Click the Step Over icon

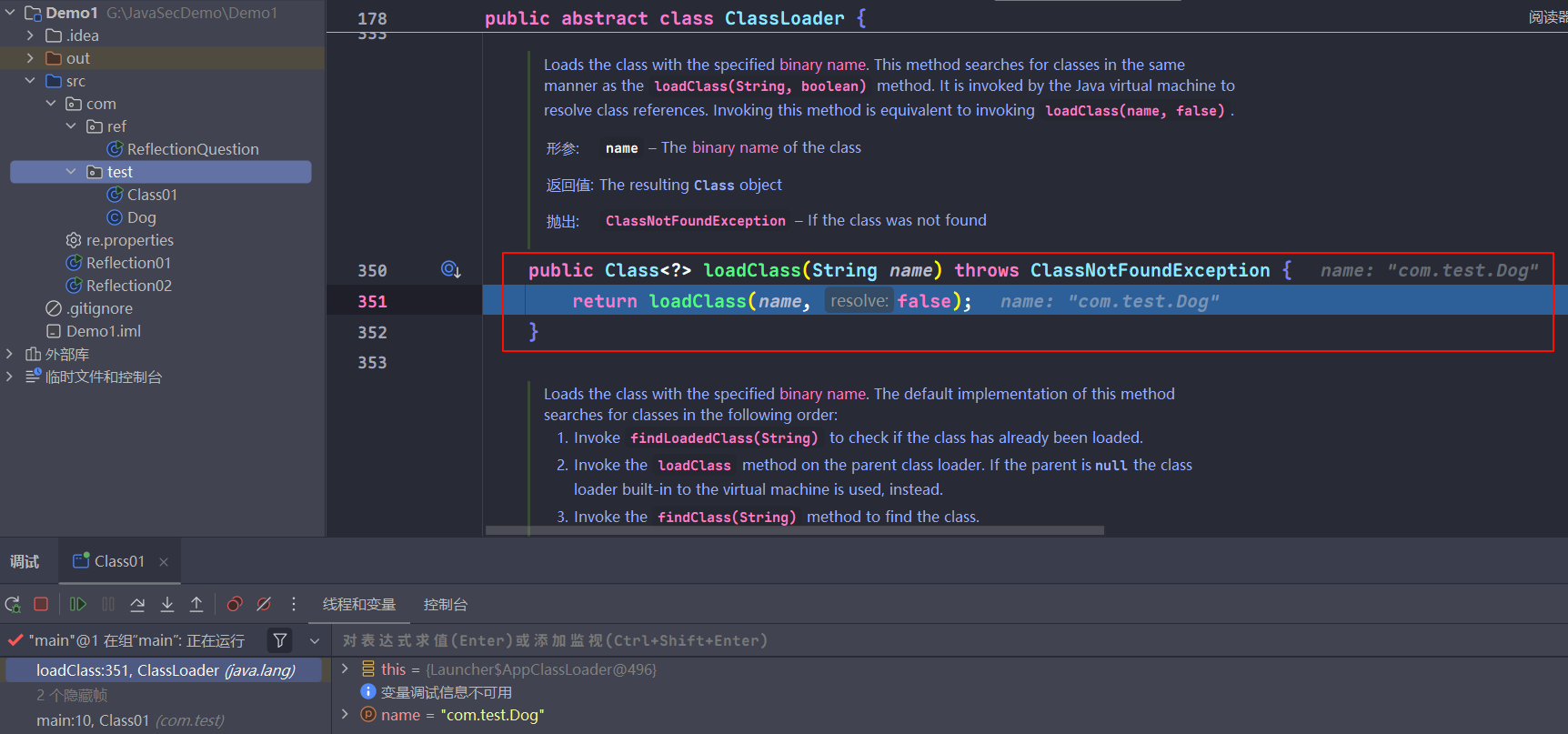137,604
